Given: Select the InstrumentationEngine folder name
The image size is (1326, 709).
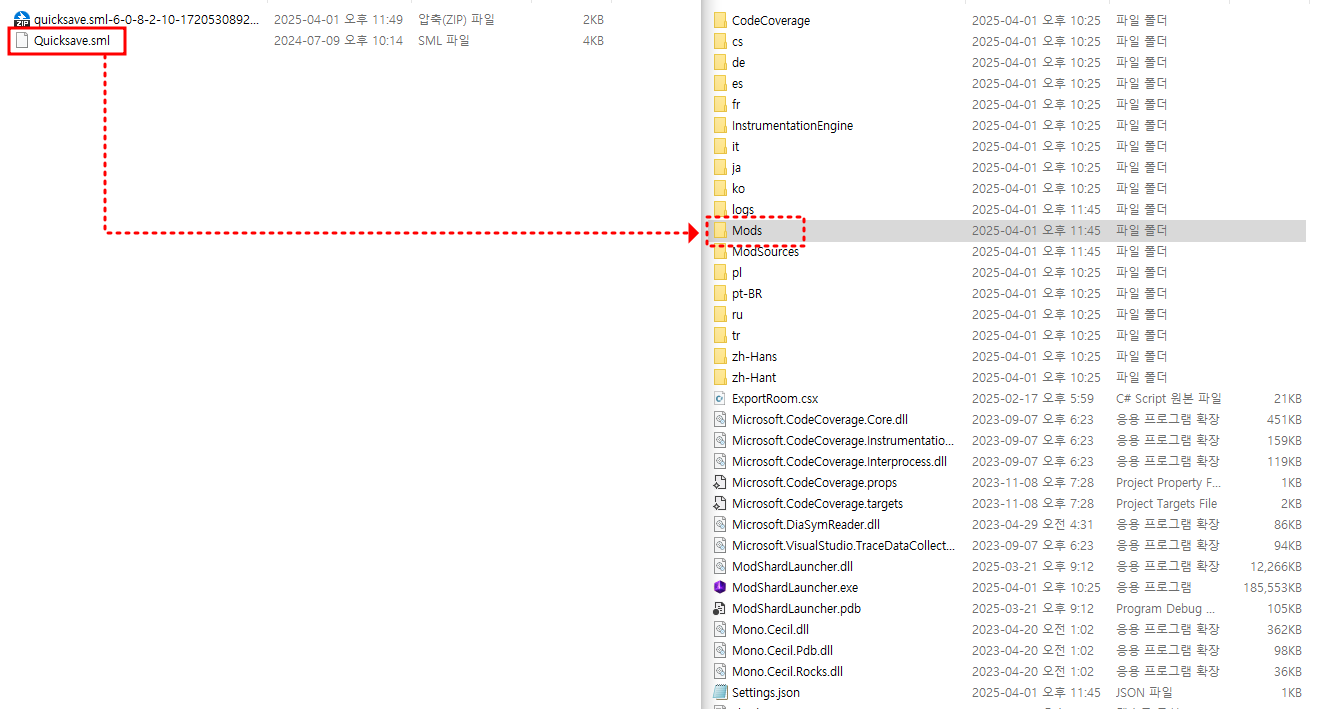Looking at the screenshot, I should [x=792, y=125].
